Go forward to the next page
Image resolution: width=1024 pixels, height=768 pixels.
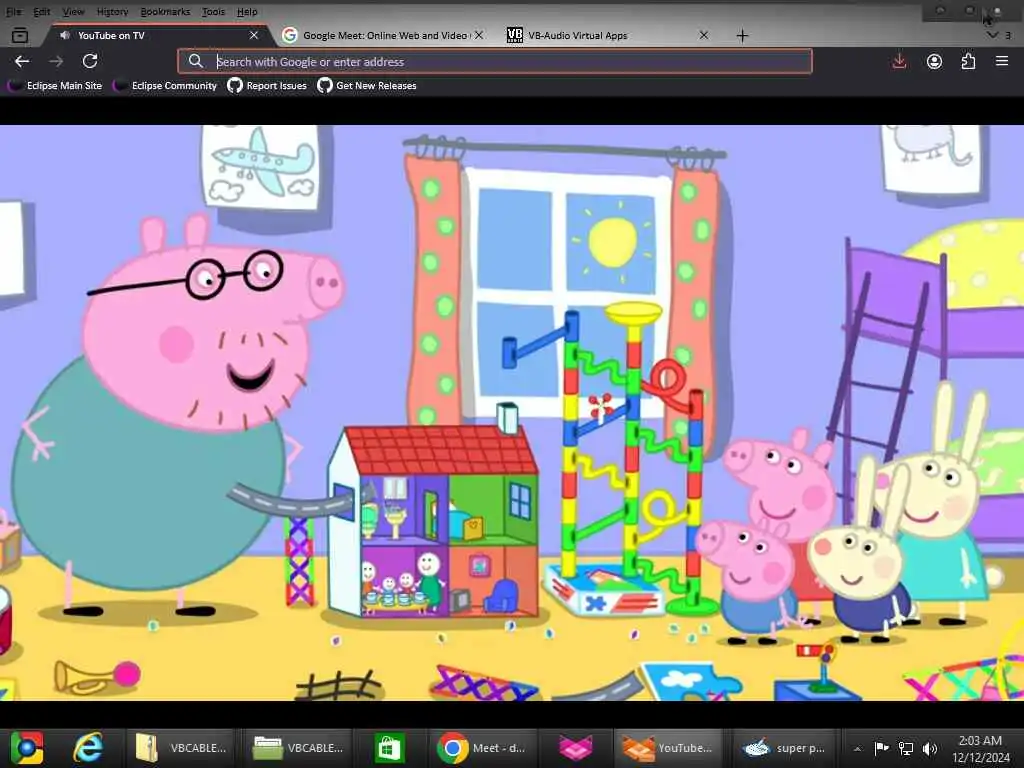(56, 61)
